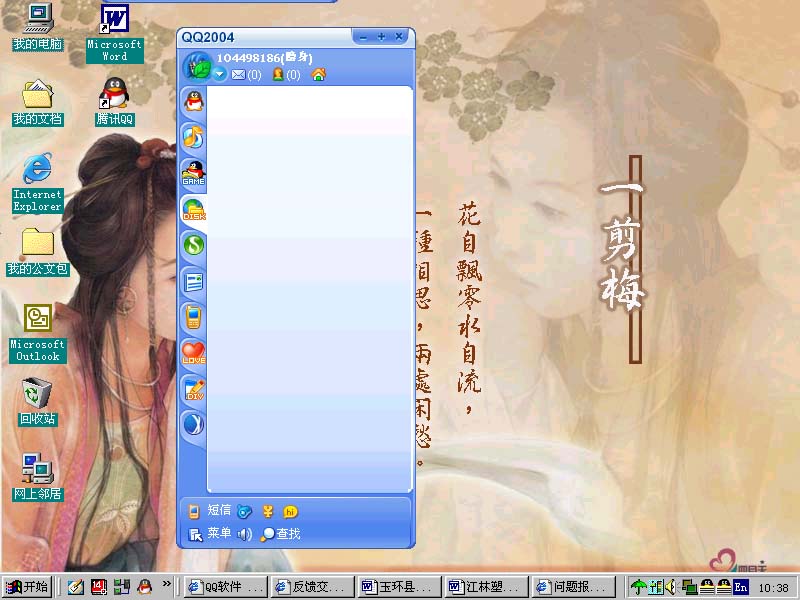800x600 pixels.
Task: Click the account text 104498186
Action: coord(248,58)
